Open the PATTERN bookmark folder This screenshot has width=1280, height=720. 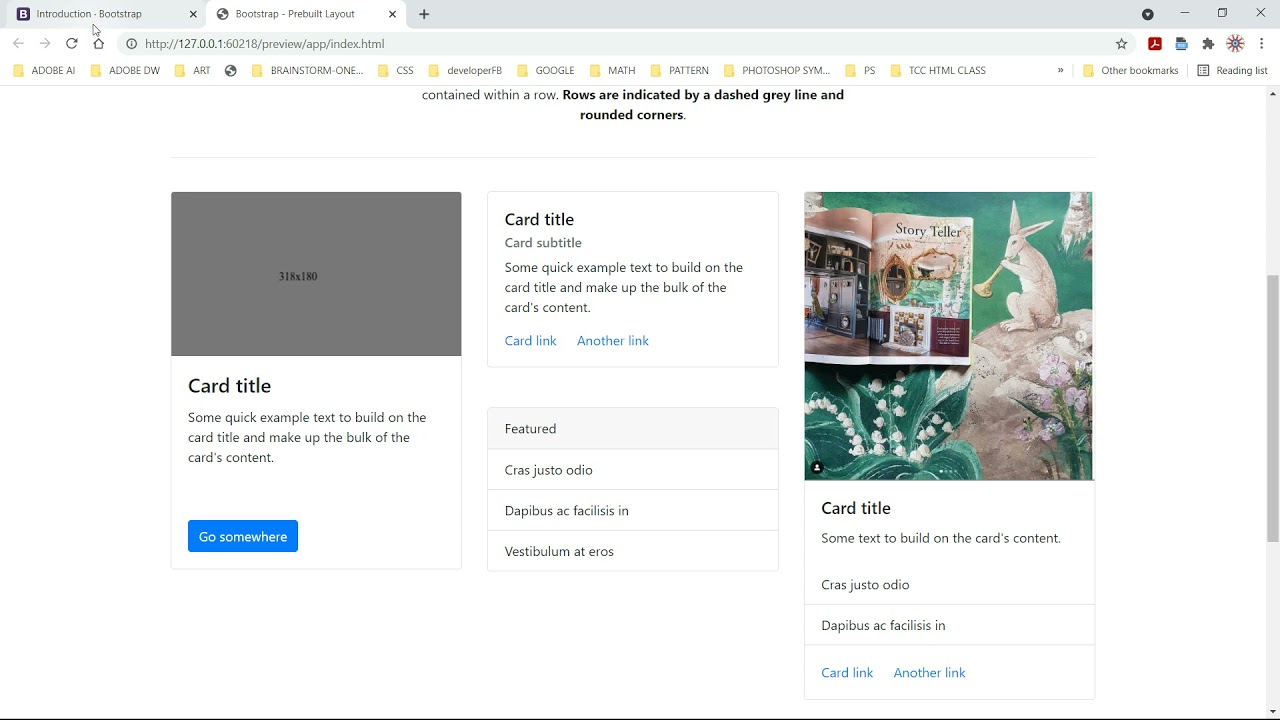[x=679, y=71]
